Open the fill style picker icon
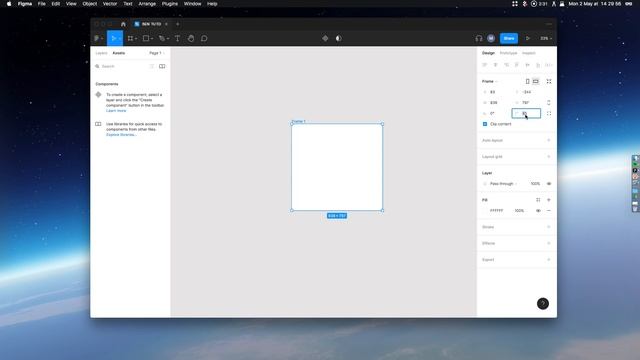The width and height of the screenshot is (640, 360). (538, 200)
